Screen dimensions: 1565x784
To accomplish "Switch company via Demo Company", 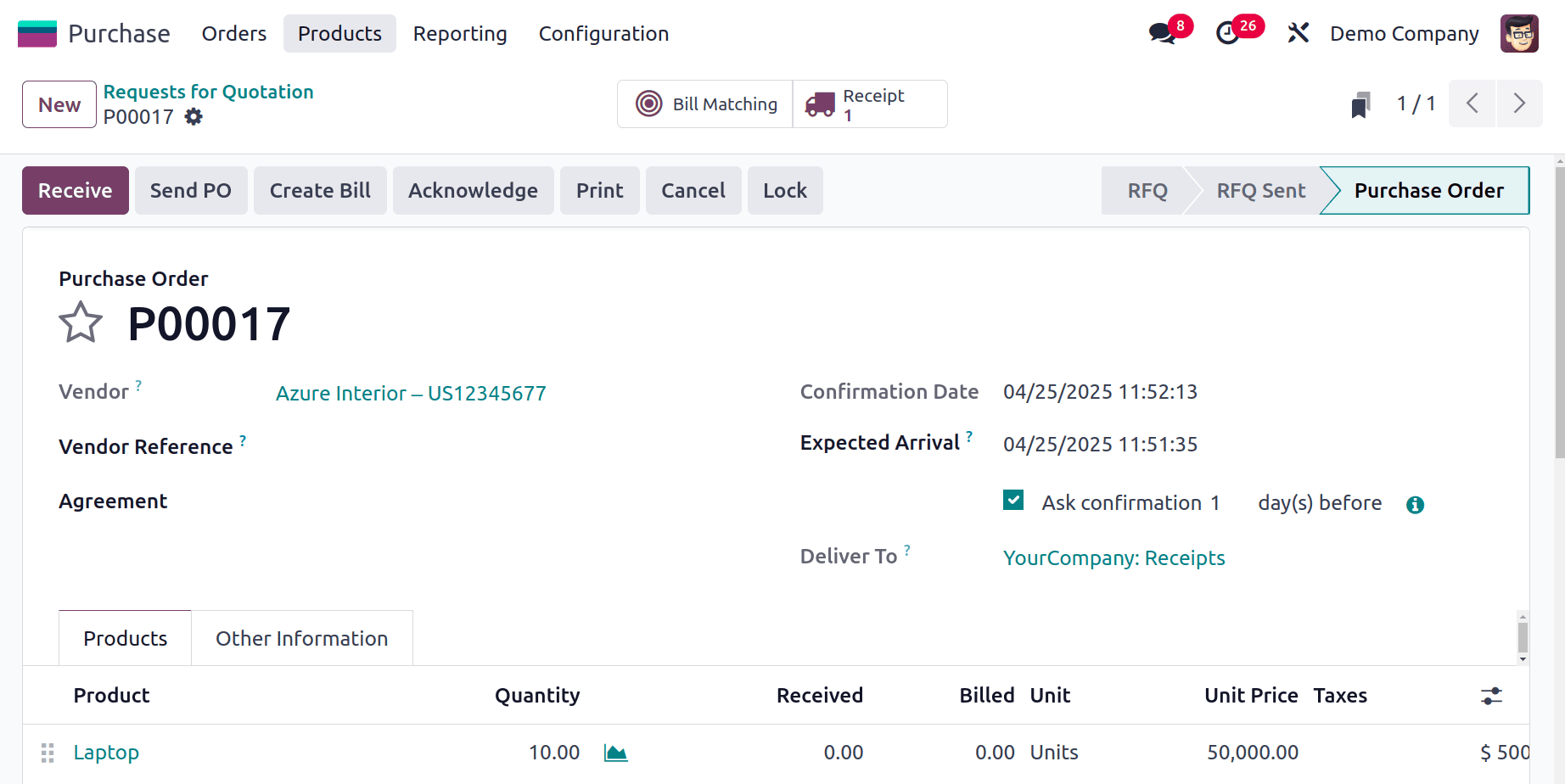I will [1404, 34].
